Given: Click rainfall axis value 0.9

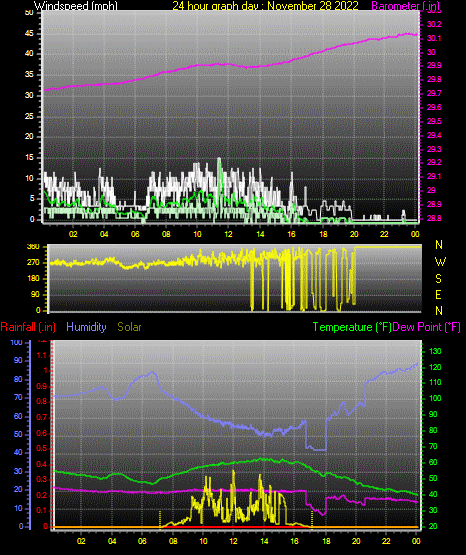Looking at the screenshot, I should 42,386.
